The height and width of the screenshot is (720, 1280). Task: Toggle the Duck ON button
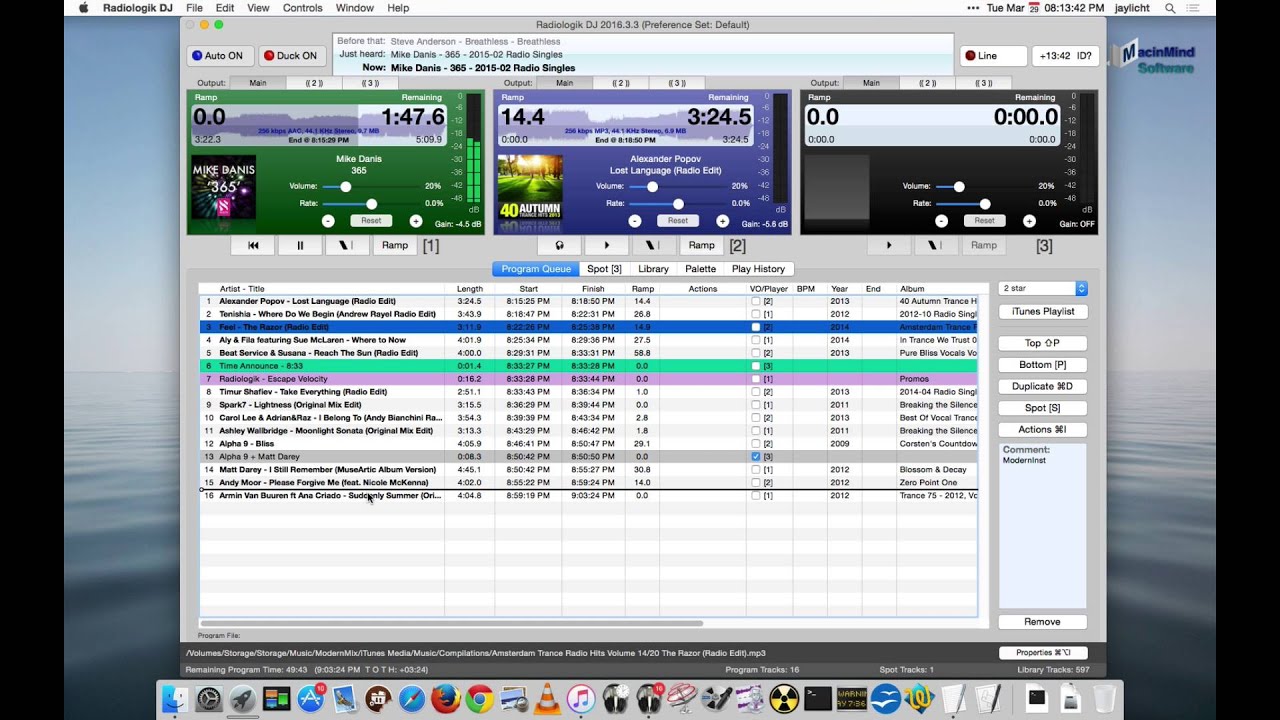point(290,56)
